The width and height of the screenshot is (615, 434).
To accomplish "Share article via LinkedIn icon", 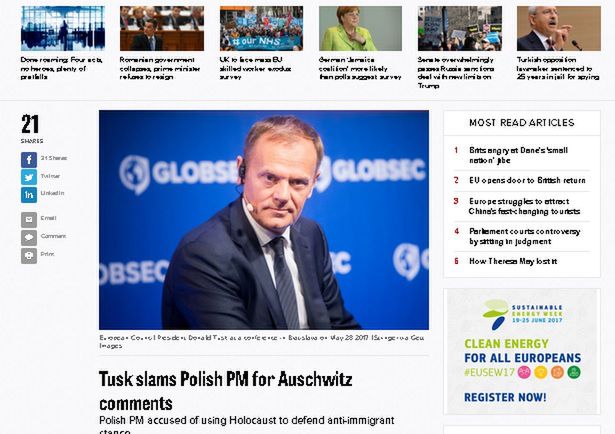I will [29, 195].
